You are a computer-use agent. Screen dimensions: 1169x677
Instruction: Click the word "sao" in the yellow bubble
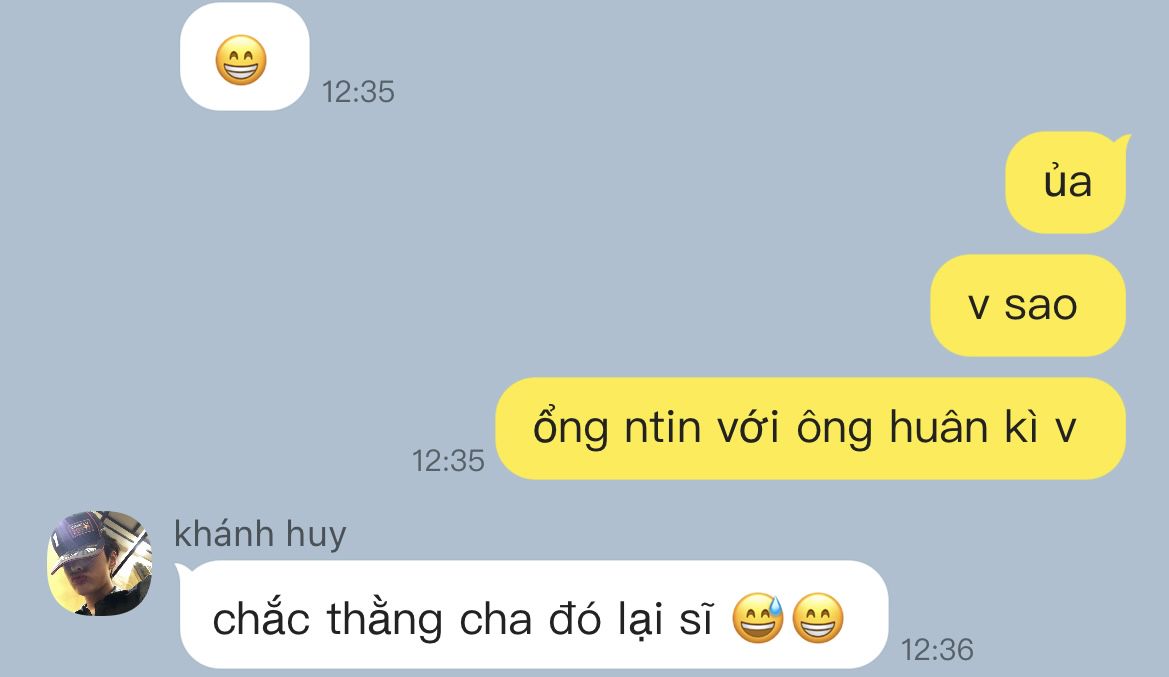point(1041,306)
